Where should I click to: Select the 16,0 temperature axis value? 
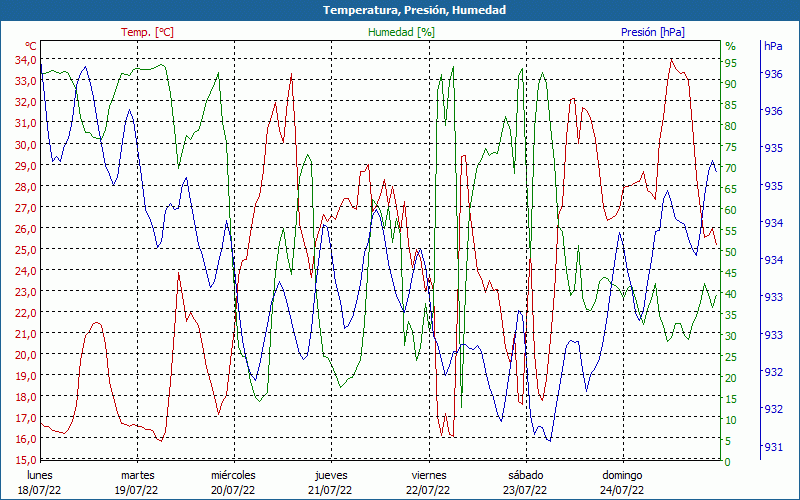pos(25,439)
